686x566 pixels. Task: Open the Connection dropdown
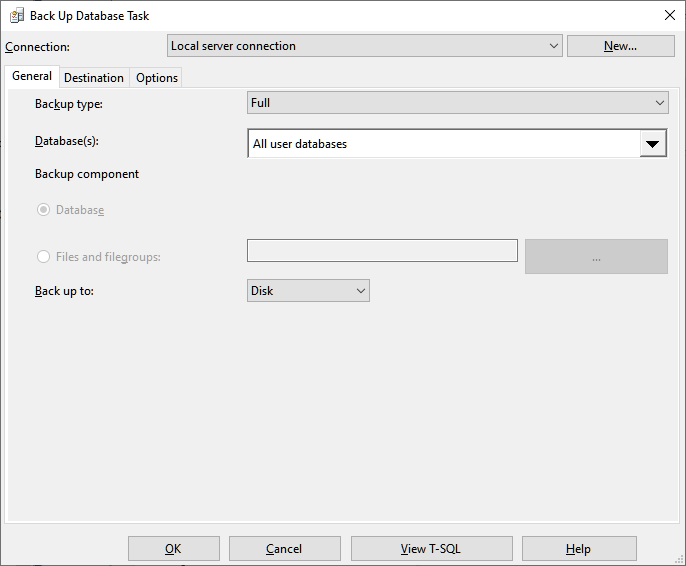tap(364, 46)
